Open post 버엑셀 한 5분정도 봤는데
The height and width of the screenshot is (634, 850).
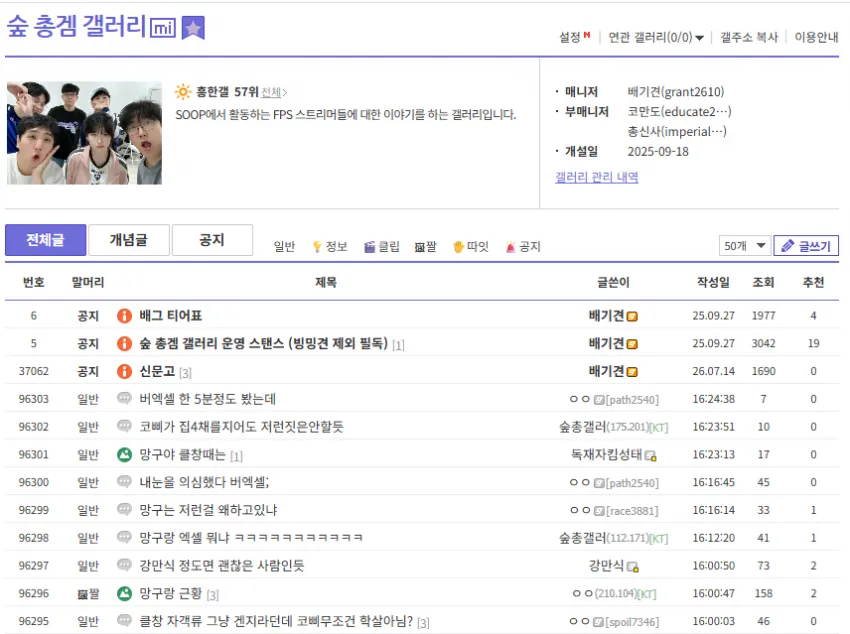208,399
